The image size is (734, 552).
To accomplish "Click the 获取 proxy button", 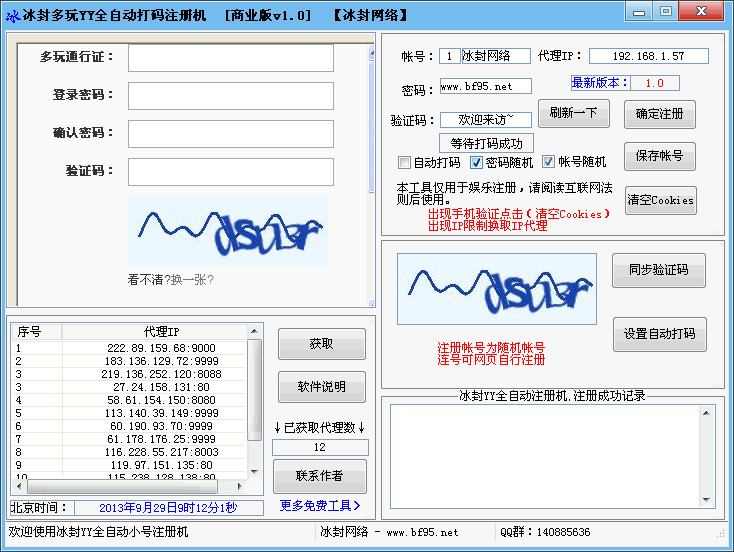I will (x=322, y=344).
